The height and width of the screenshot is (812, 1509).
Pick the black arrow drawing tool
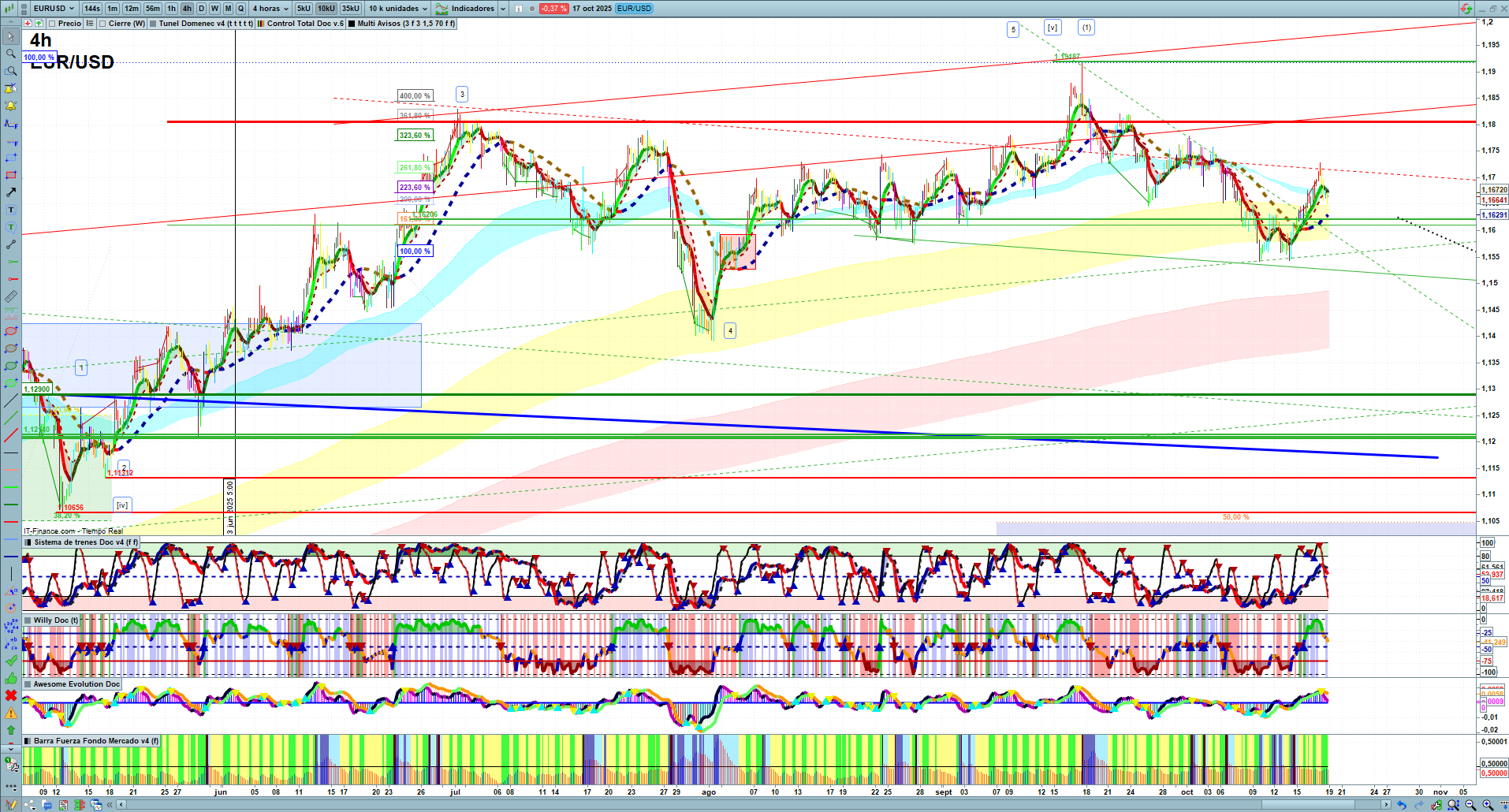[11, 192]
